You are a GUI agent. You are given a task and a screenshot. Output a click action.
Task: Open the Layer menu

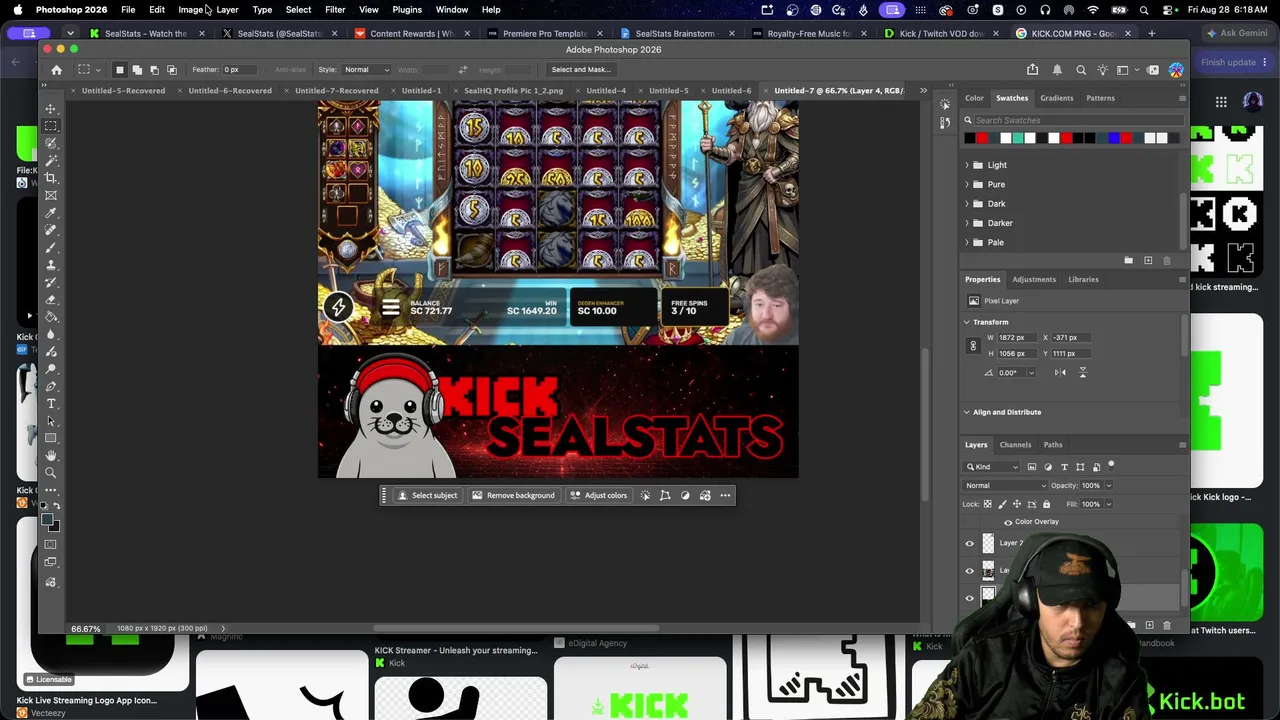coord(227,10)
